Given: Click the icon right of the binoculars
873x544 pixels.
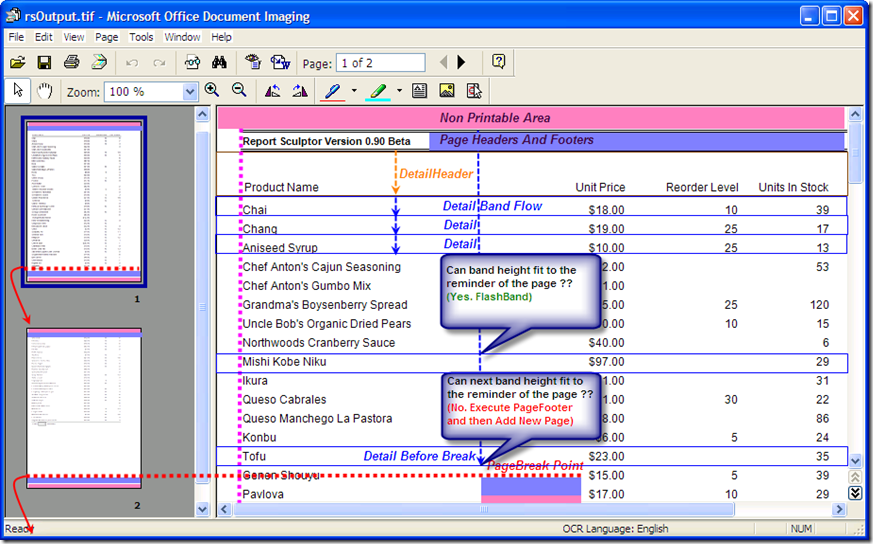Looking at the screenshot, I should point(253,62).
